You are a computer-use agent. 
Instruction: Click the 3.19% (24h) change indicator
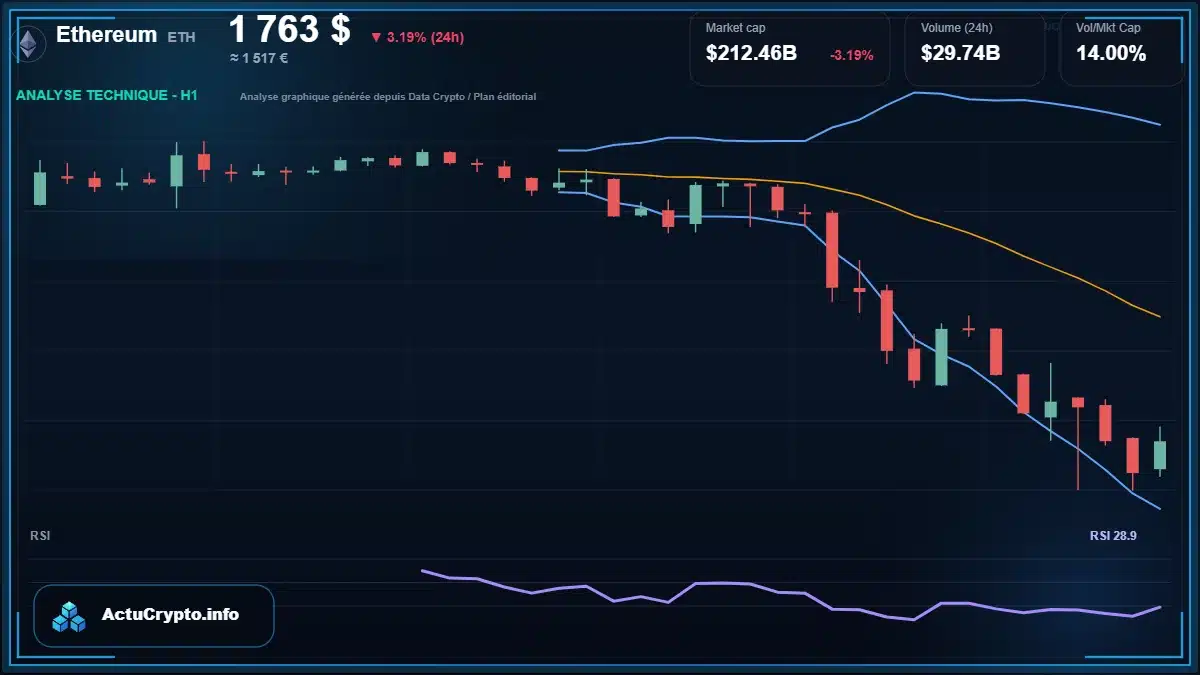[417, 38]
